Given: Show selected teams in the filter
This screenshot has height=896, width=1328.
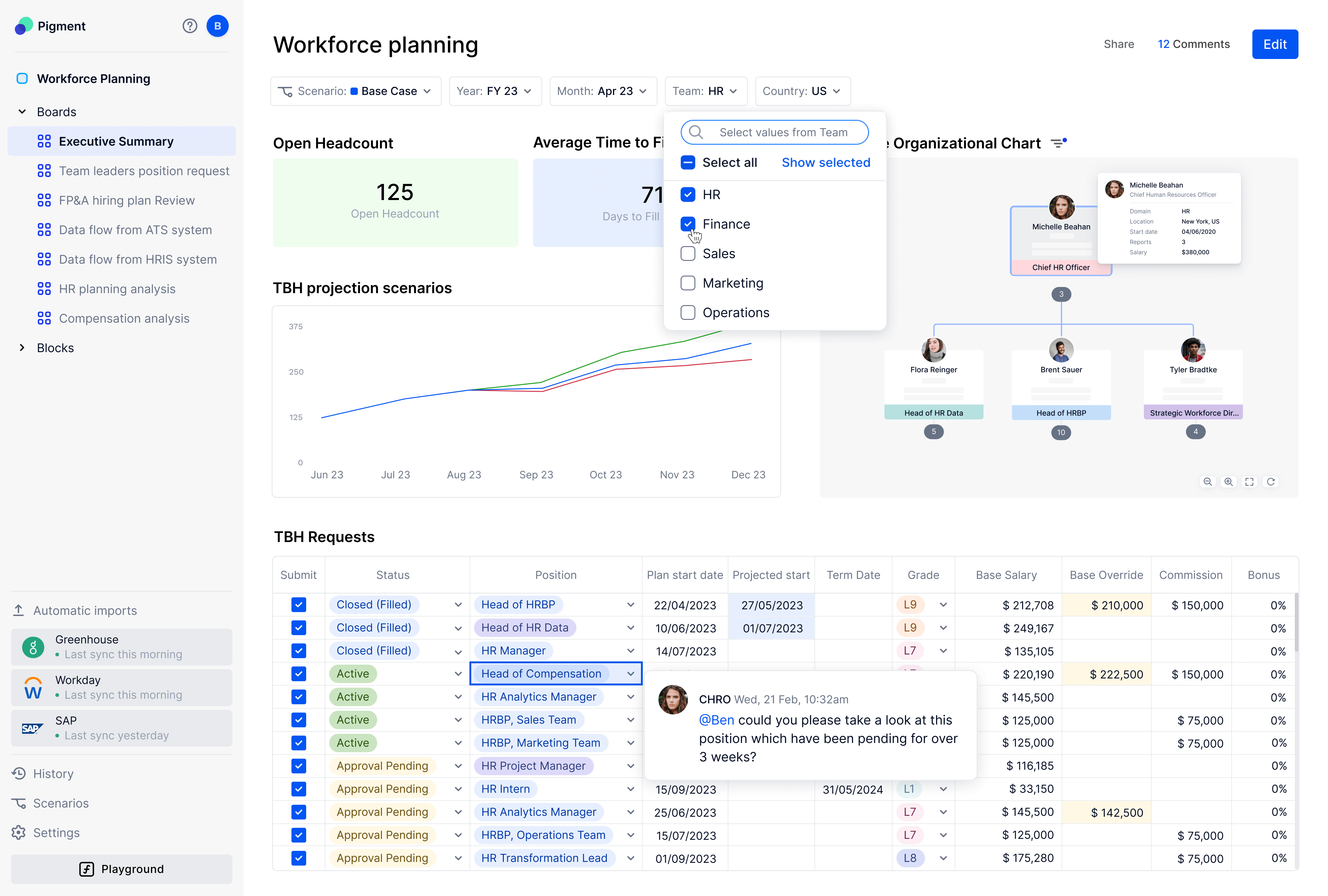Looking at the screenshot, I should click(825, 162).
